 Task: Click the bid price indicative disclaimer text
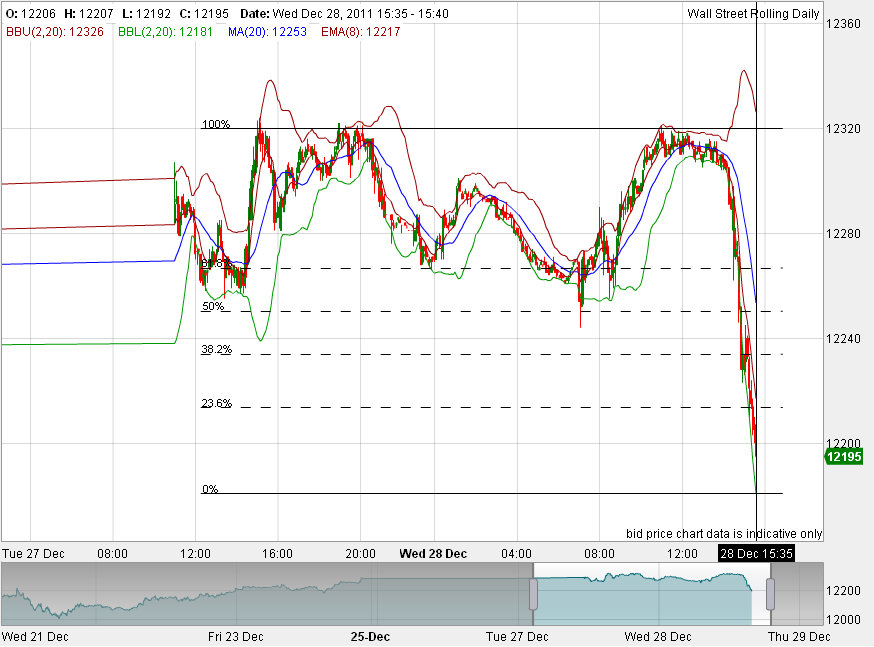[723, 533]
